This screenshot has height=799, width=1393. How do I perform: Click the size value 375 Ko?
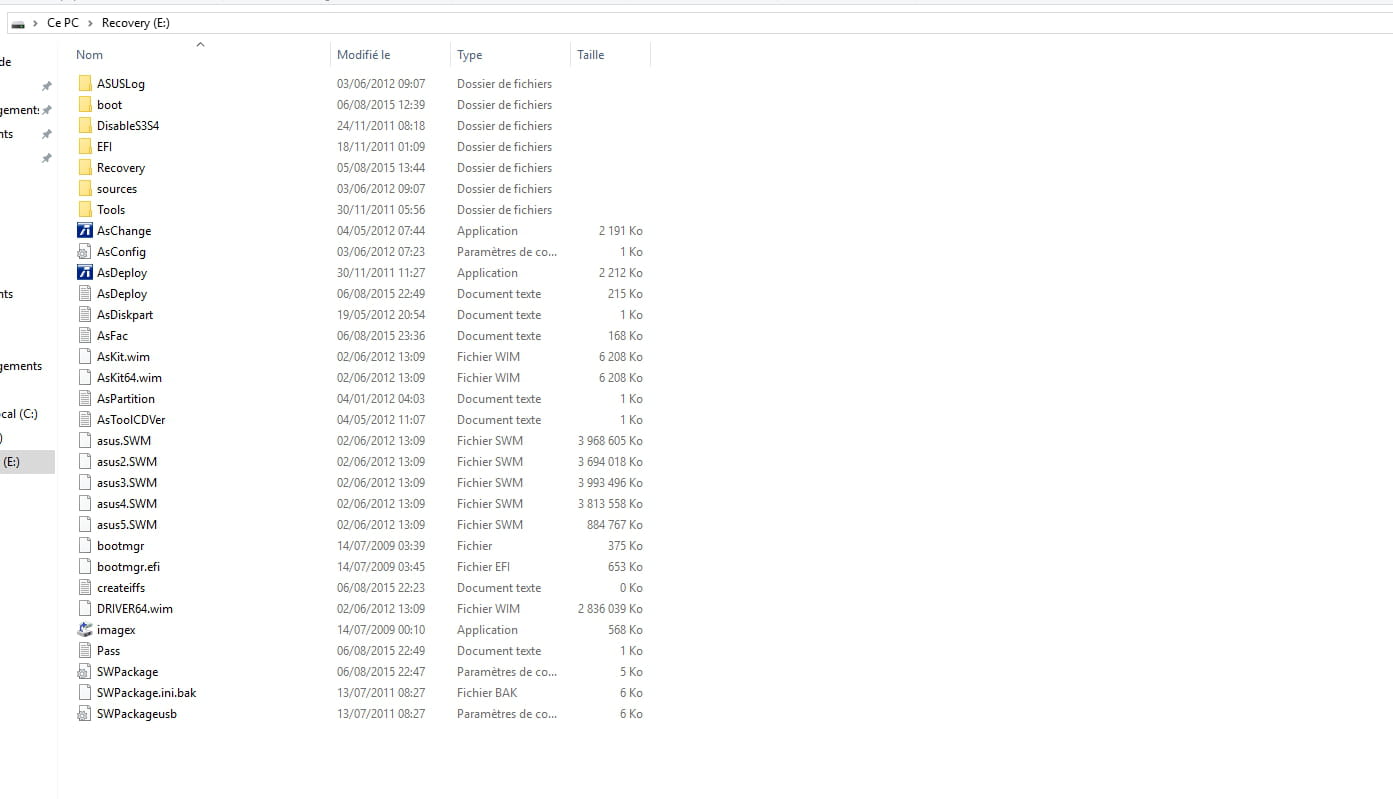626,546
